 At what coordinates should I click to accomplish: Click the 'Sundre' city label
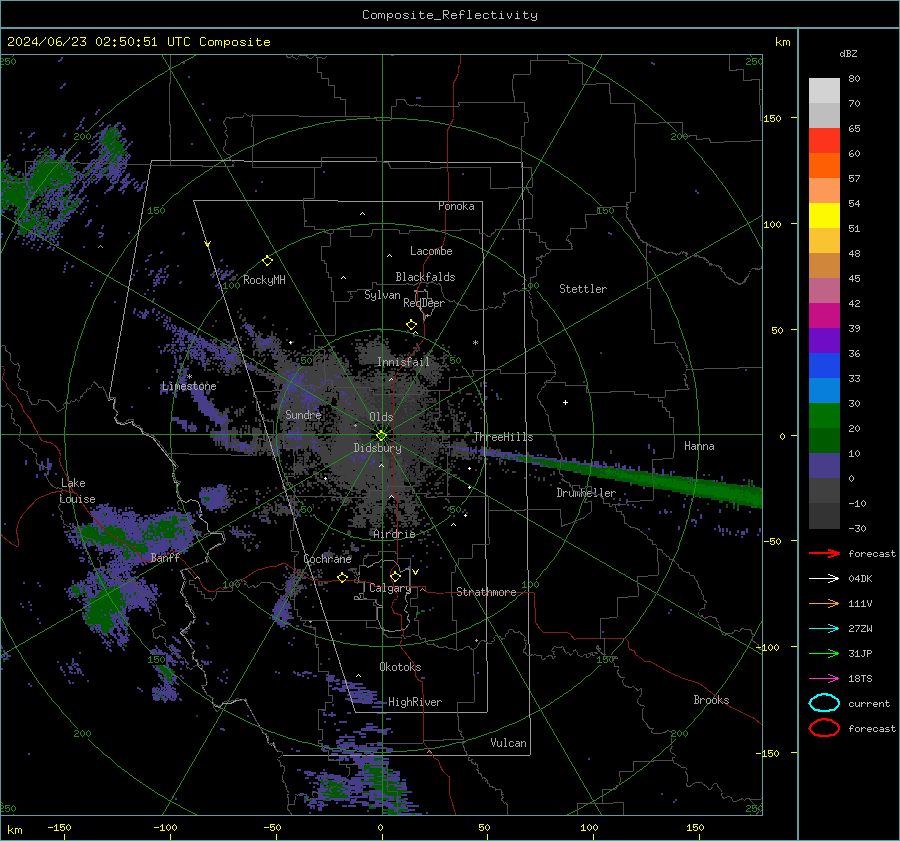point(303,414)
